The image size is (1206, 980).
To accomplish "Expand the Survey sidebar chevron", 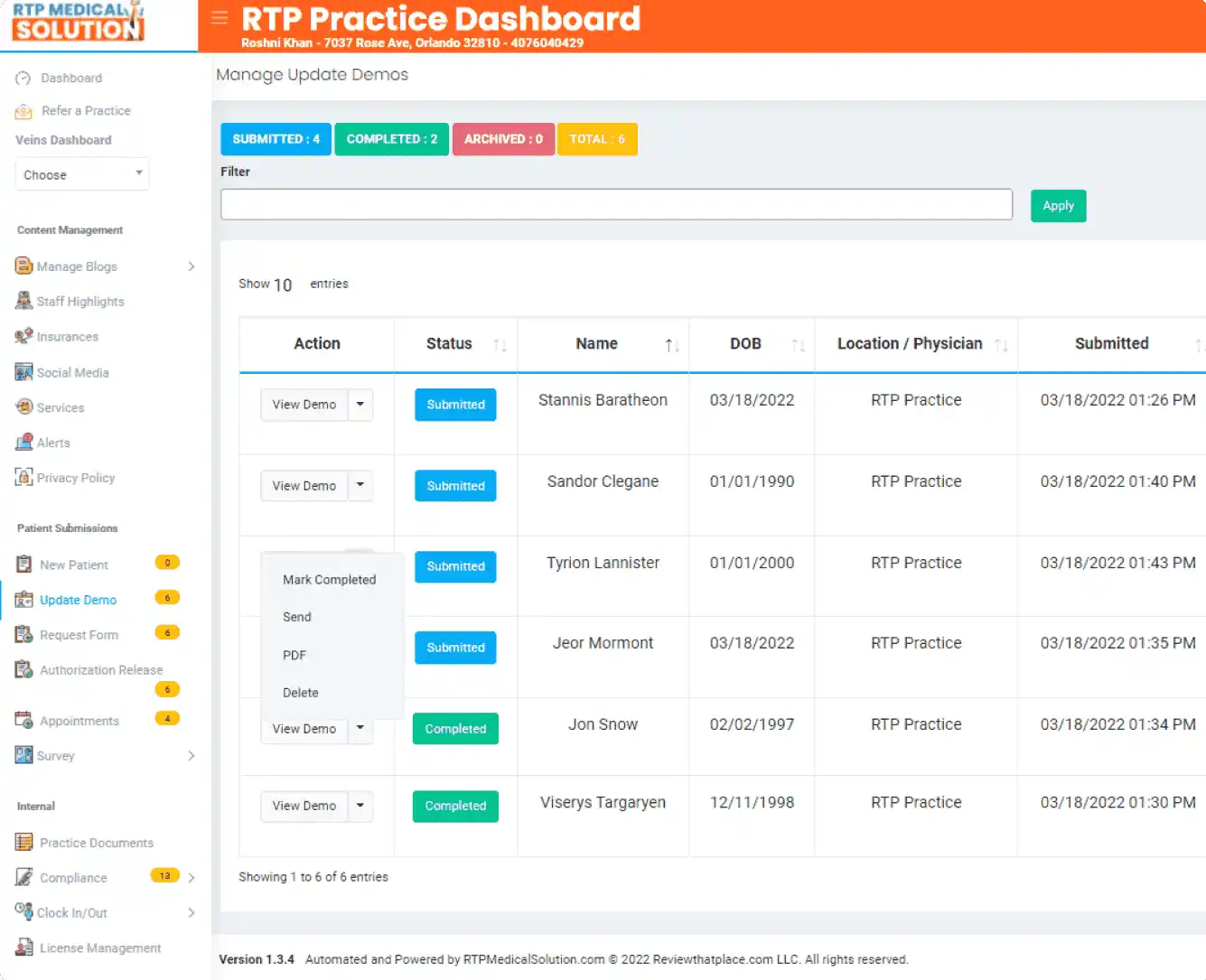I will (191, 755).
